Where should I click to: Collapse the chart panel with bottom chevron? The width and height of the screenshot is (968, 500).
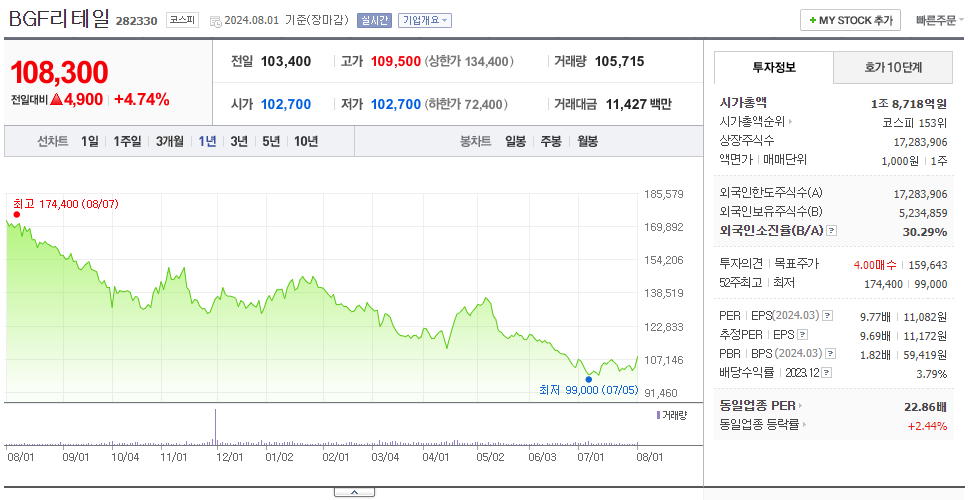click(354, 492)
